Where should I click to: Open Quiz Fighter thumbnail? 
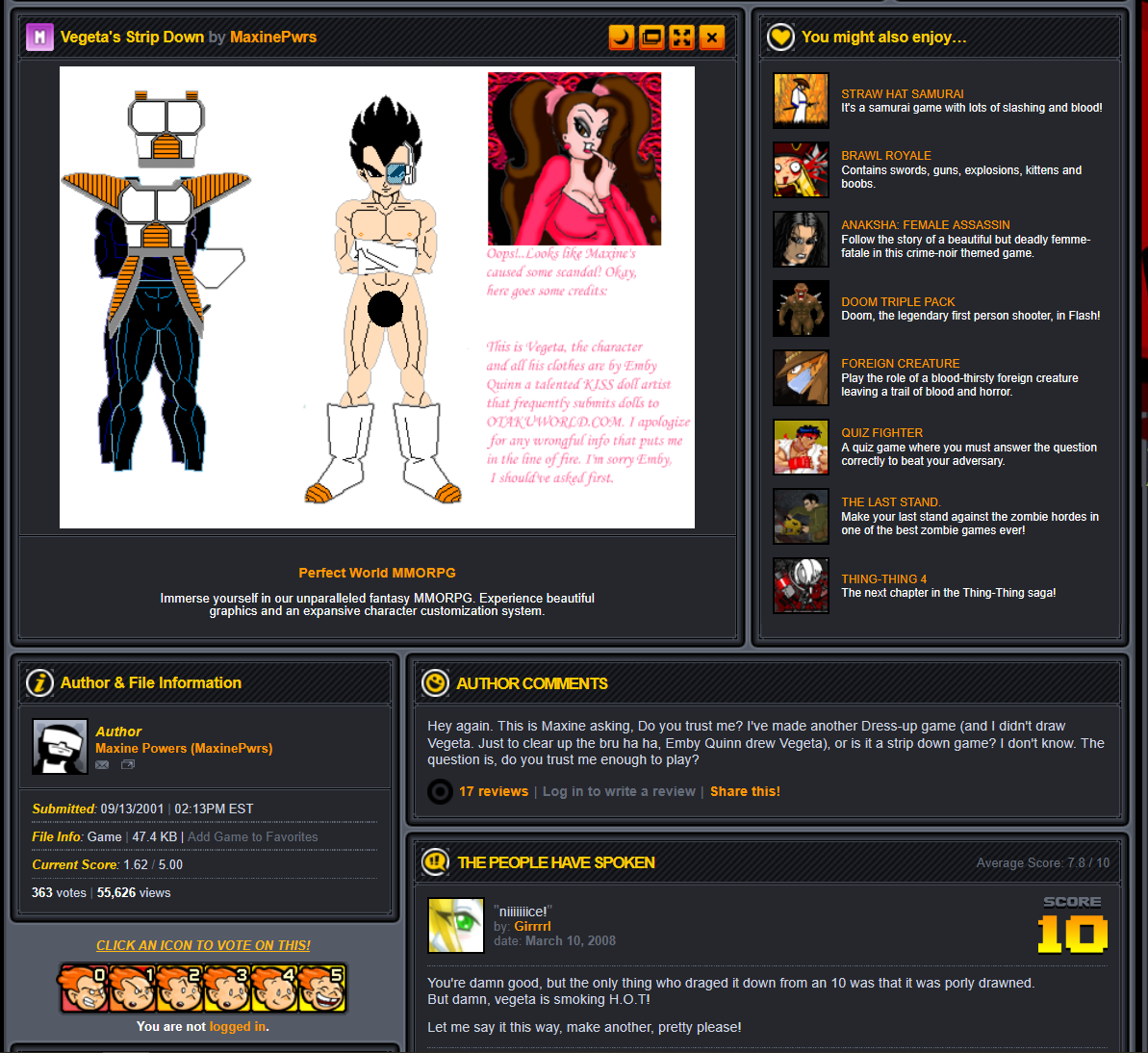pyautogui.click(x=801, y=447)
